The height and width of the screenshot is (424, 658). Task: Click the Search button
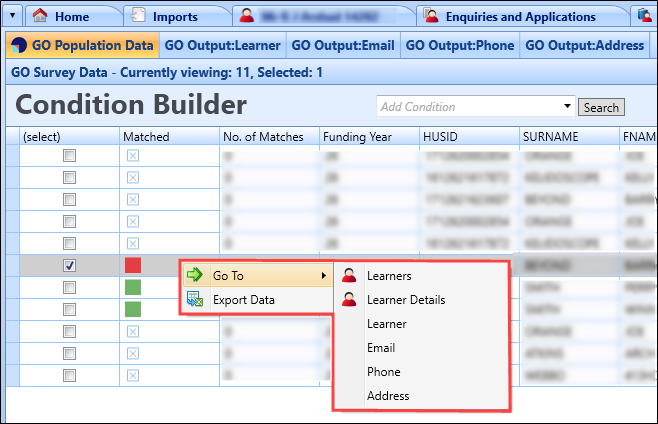tap(601, 107)
